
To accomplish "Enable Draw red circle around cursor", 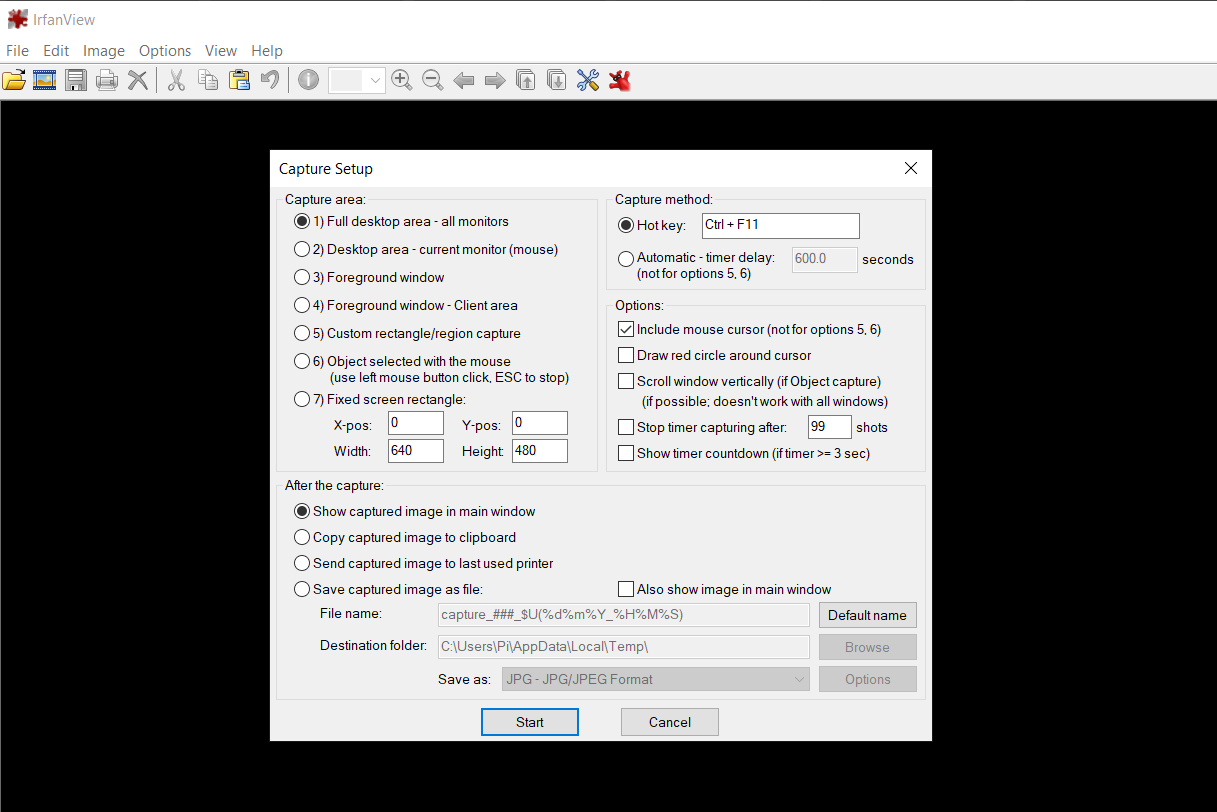I will tap(626, 354).
